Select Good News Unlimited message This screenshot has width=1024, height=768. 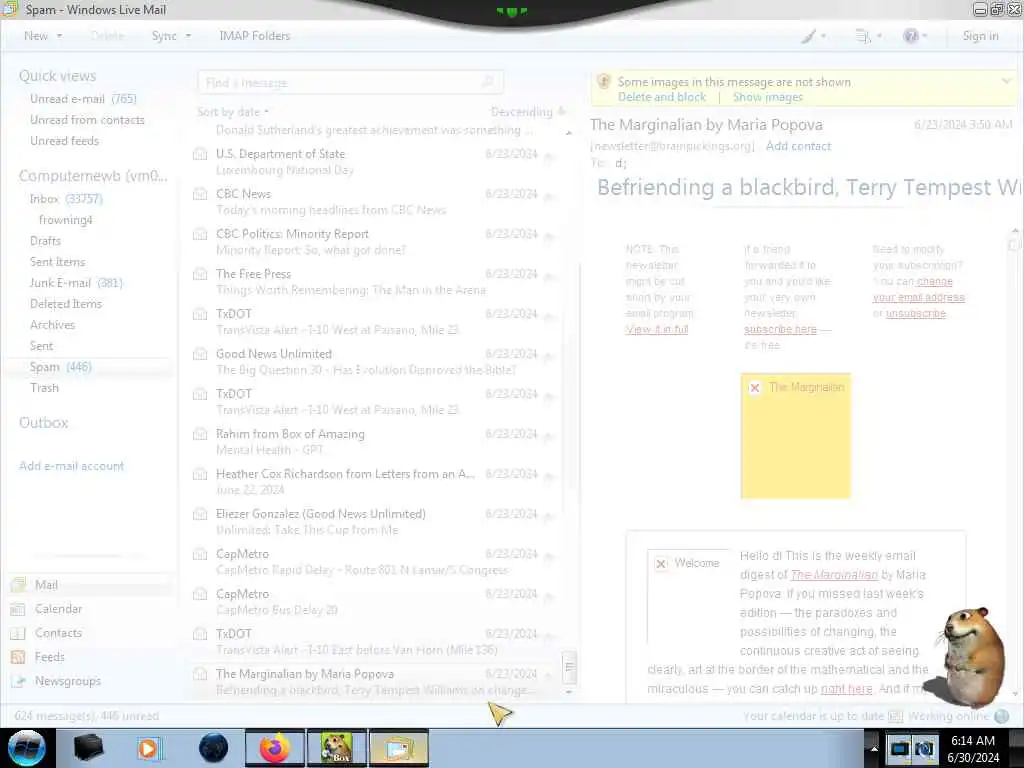(x=372, y=361)
